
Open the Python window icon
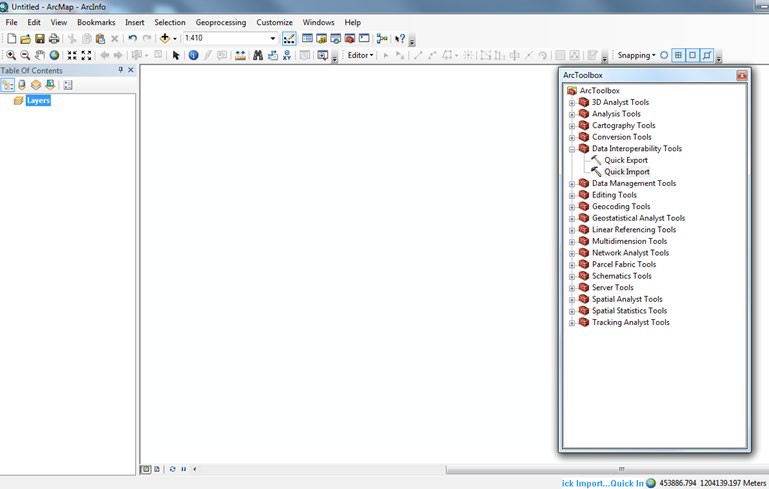pyautogui.click(x=364, y=38)
